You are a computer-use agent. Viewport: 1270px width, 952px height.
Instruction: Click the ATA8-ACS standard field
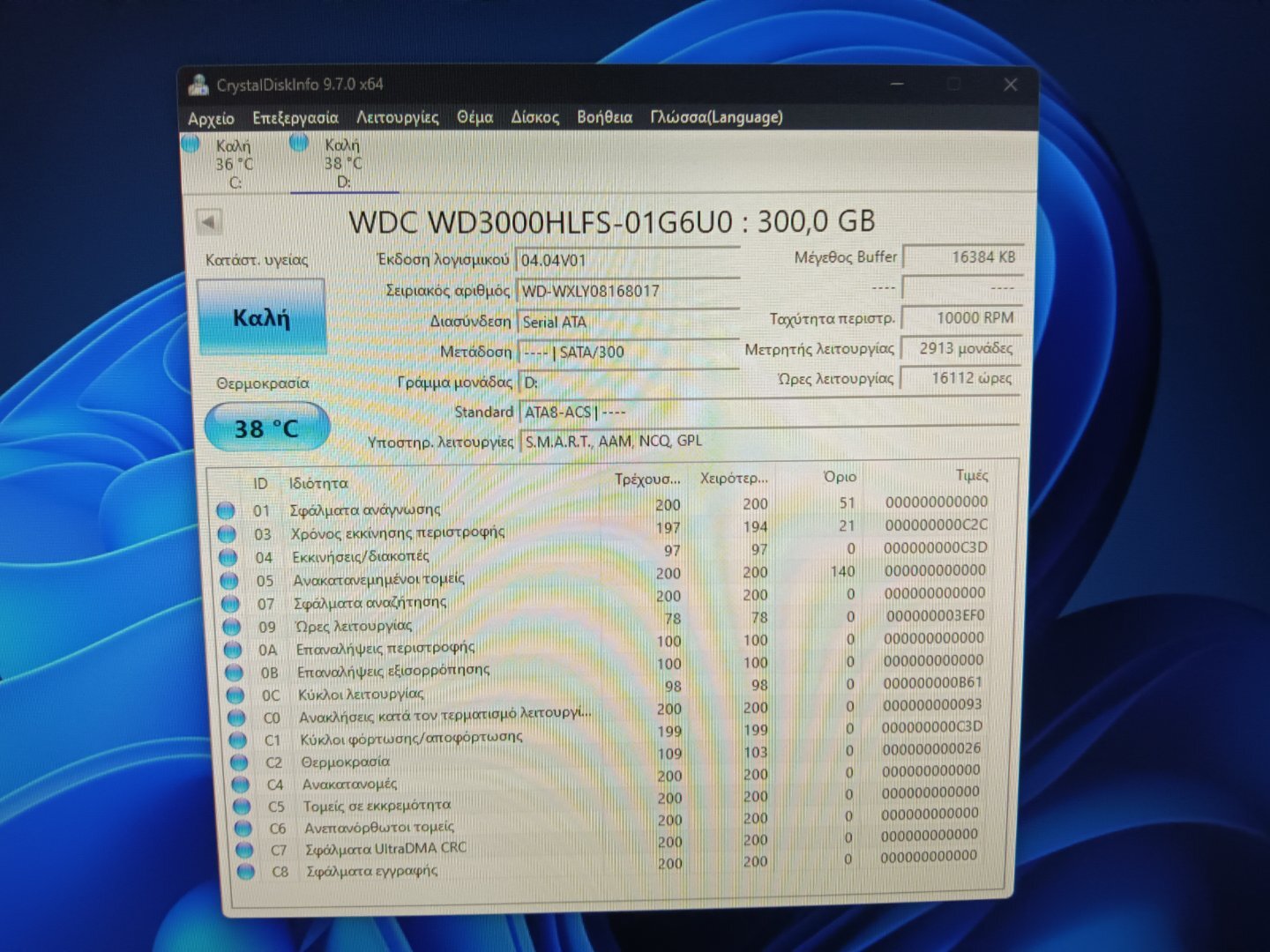769,412
